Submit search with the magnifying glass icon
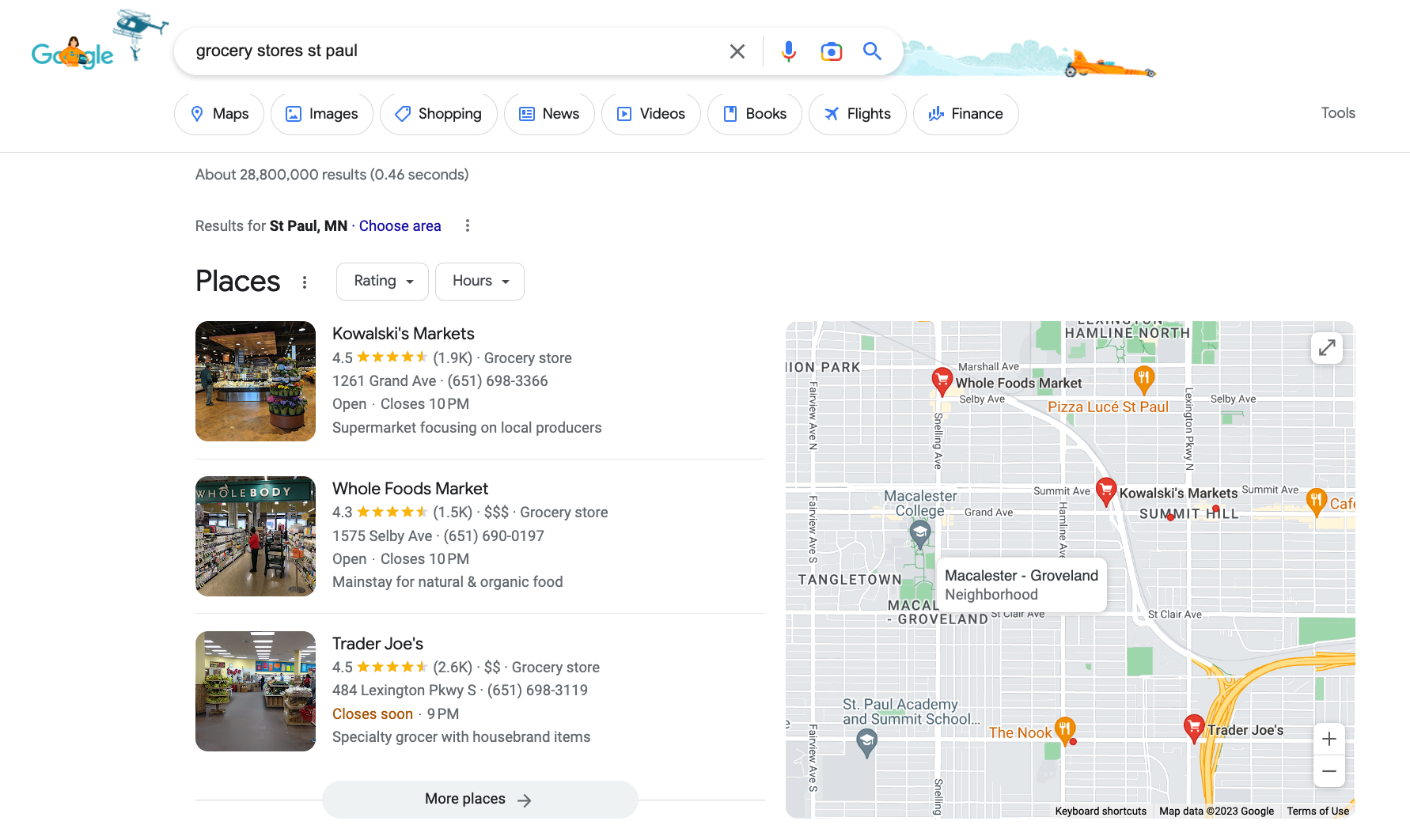The image size is (1410, 840). click(872, 51)
